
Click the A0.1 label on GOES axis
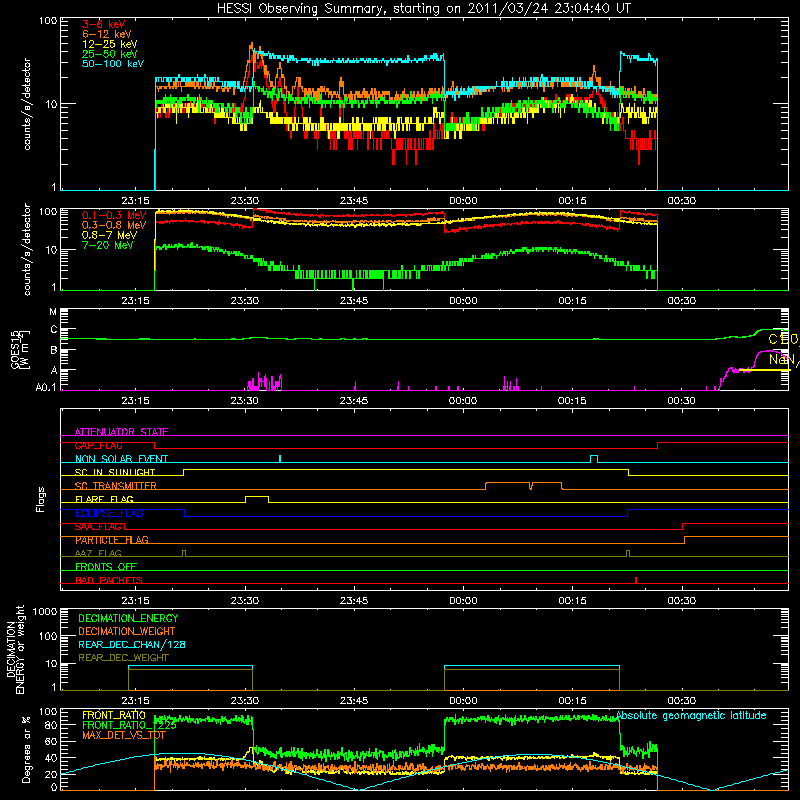[46, 387]
